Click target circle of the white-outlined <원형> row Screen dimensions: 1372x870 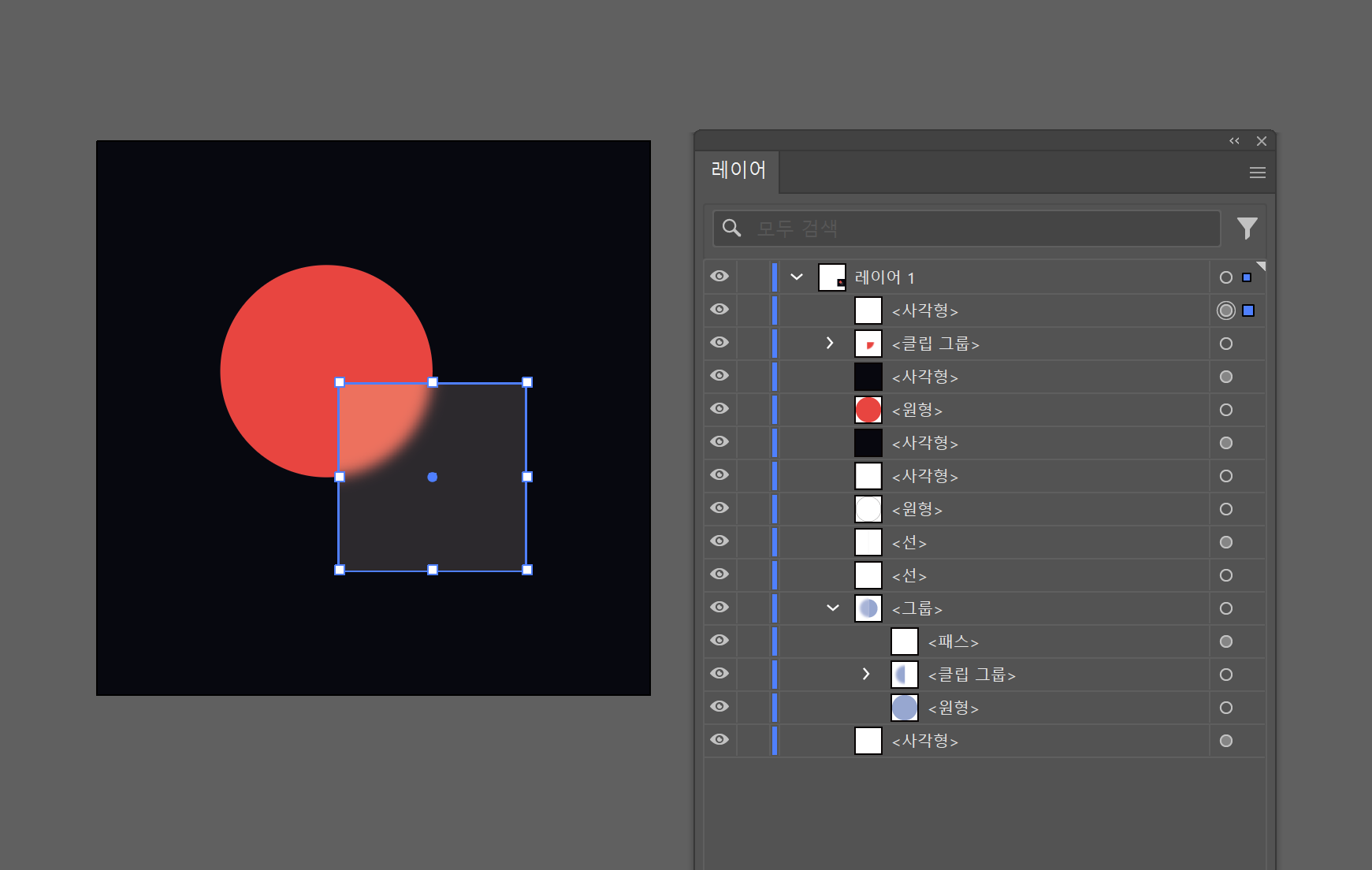(x=1226, y=509)
